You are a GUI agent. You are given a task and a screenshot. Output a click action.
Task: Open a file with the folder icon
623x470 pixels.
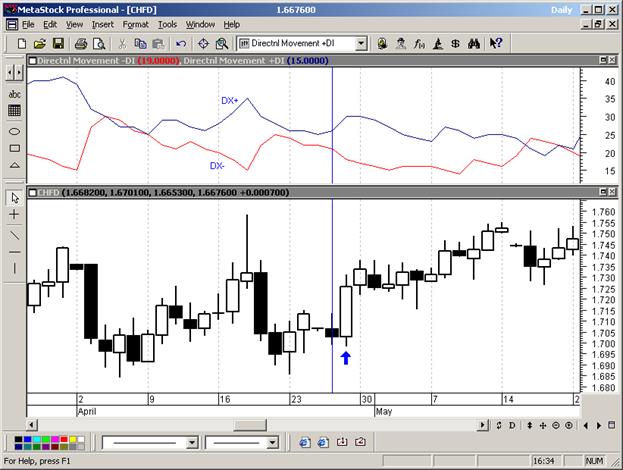point(40,43)
